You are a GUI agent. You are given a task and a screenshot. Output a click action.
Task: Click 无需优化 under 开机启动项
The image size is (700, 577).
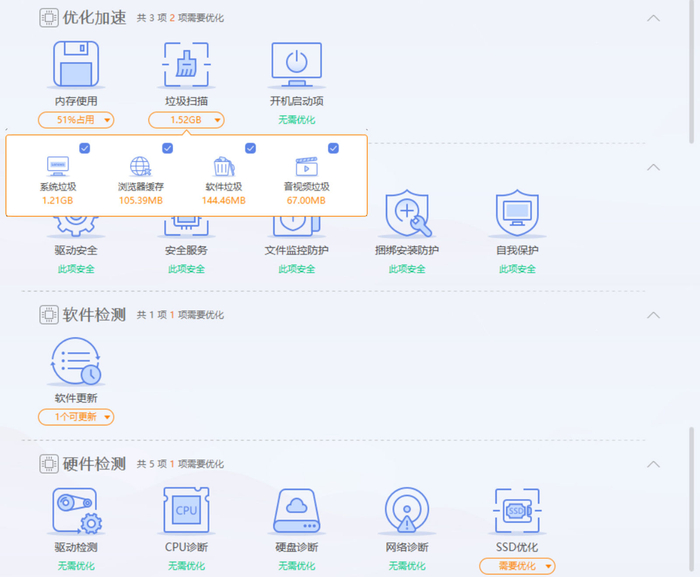(x=296, y=120)
